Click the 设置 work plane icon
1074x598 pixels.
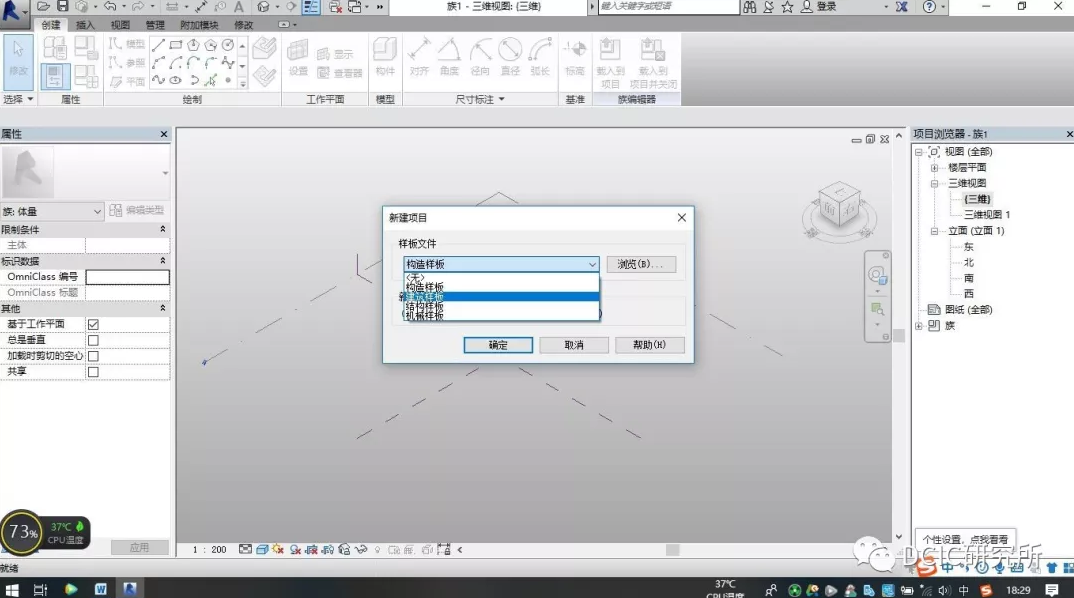click(x=298, y=58)
